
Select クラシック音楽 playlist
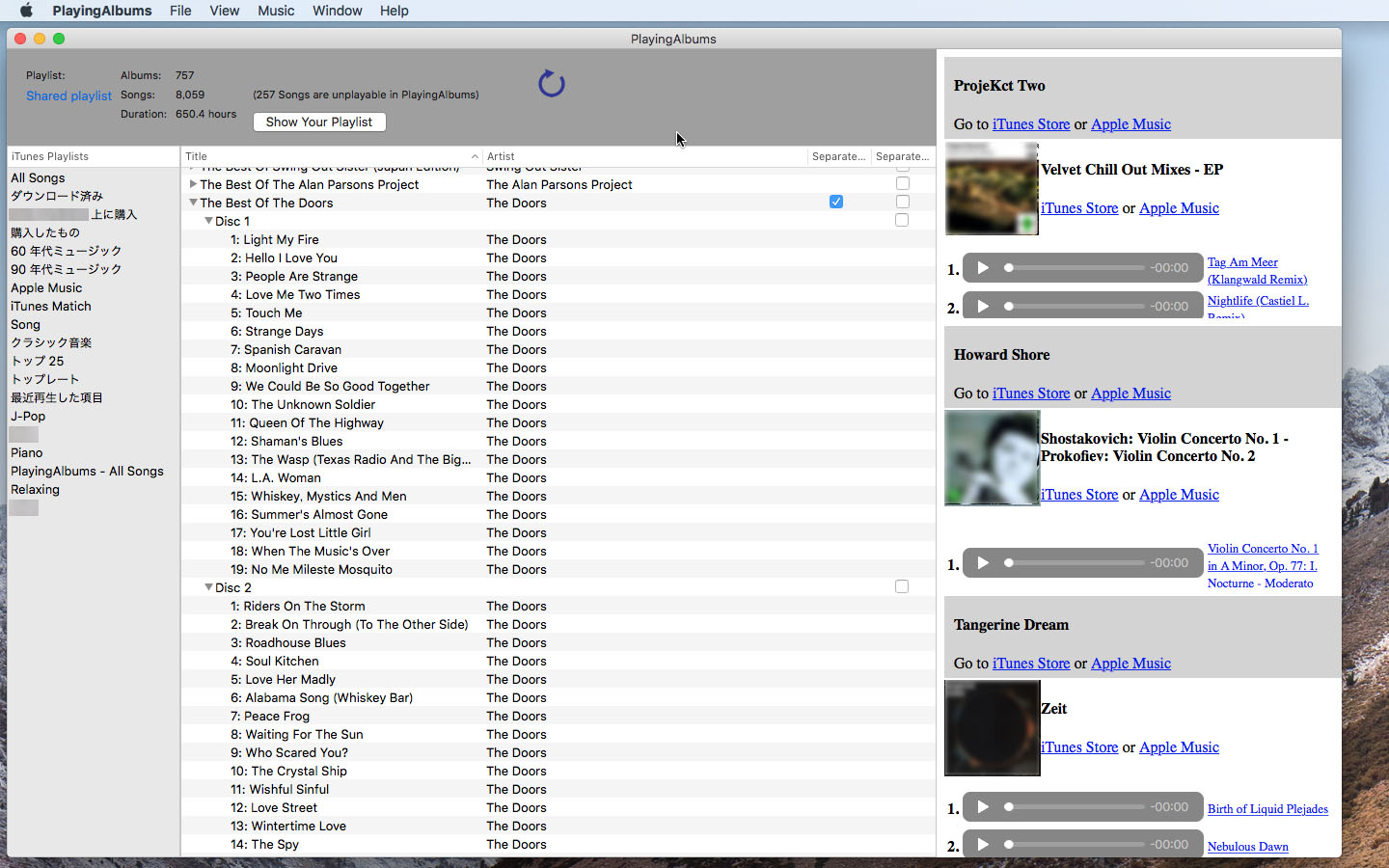click(93, 342)
